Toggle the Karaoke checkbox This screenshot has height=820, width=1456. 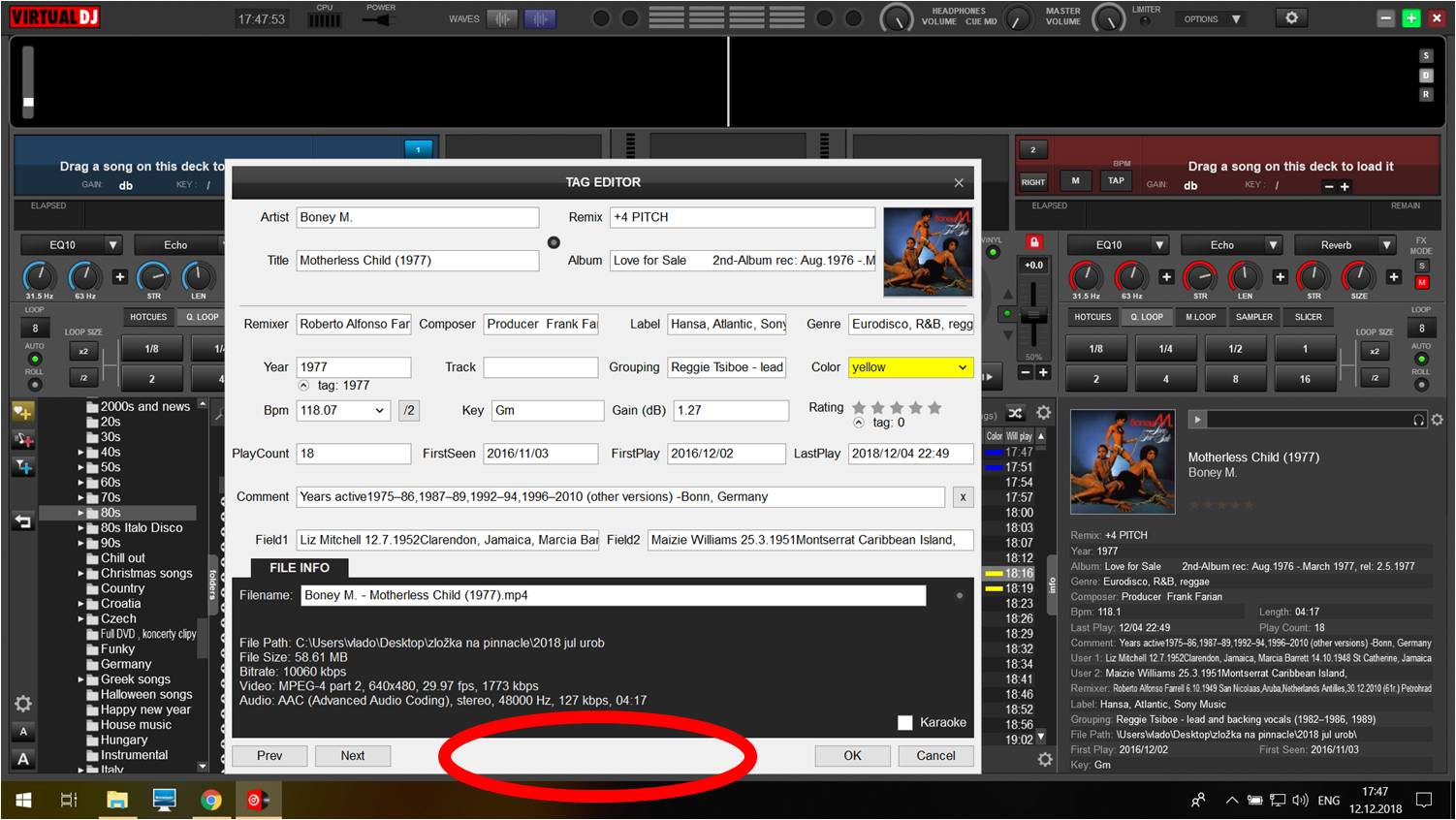[x=905, y=722]
